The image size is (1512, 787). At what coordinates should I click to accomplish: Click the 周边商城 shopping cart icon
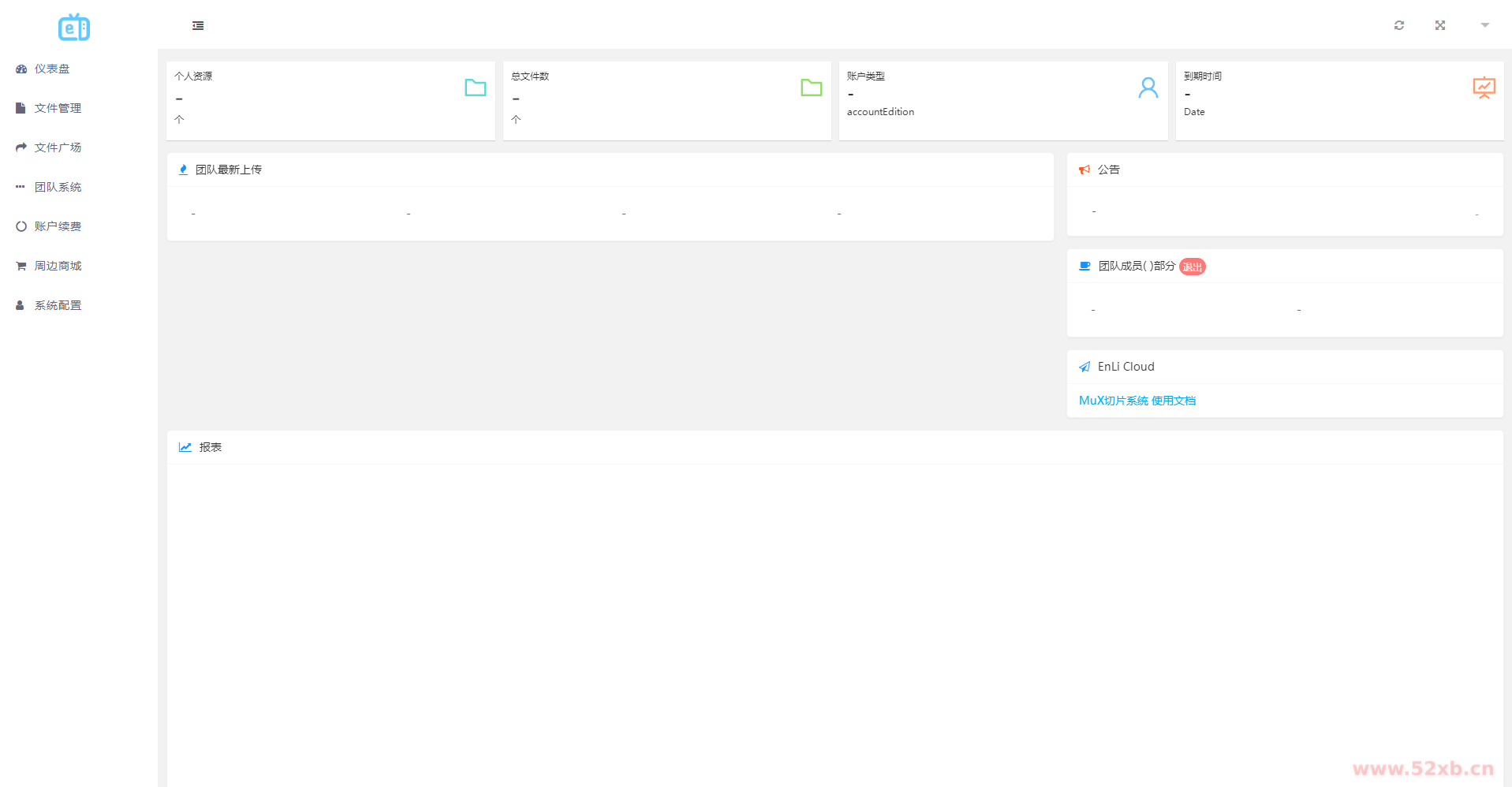click(21, 266)
